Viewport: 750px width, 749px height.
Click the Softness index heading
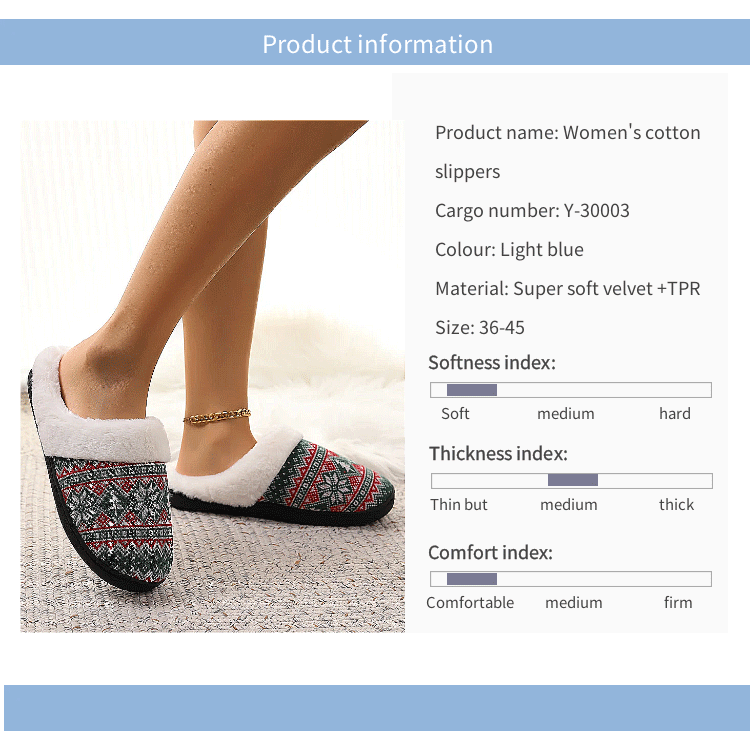(492, 363)
